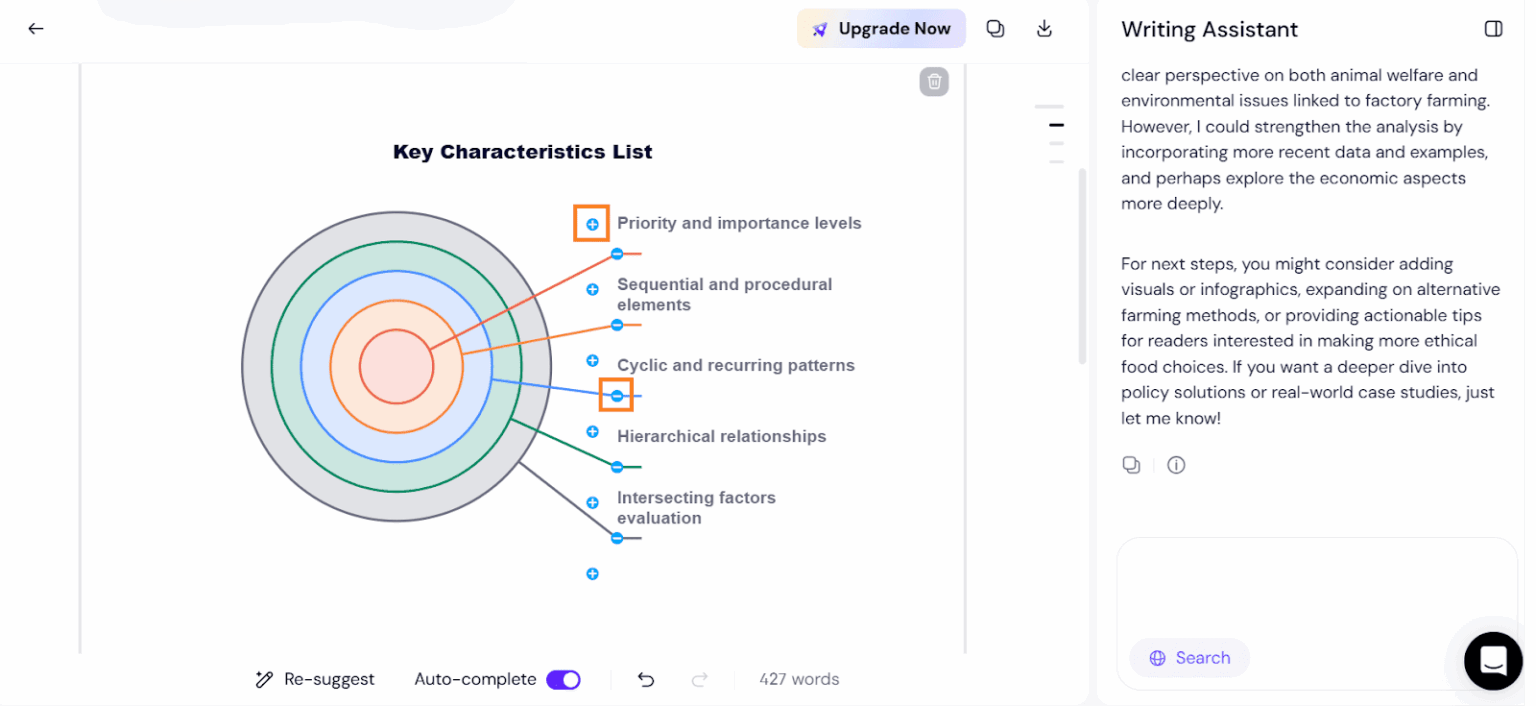Open the chat support bubble icon

[x=1493, y=661]
